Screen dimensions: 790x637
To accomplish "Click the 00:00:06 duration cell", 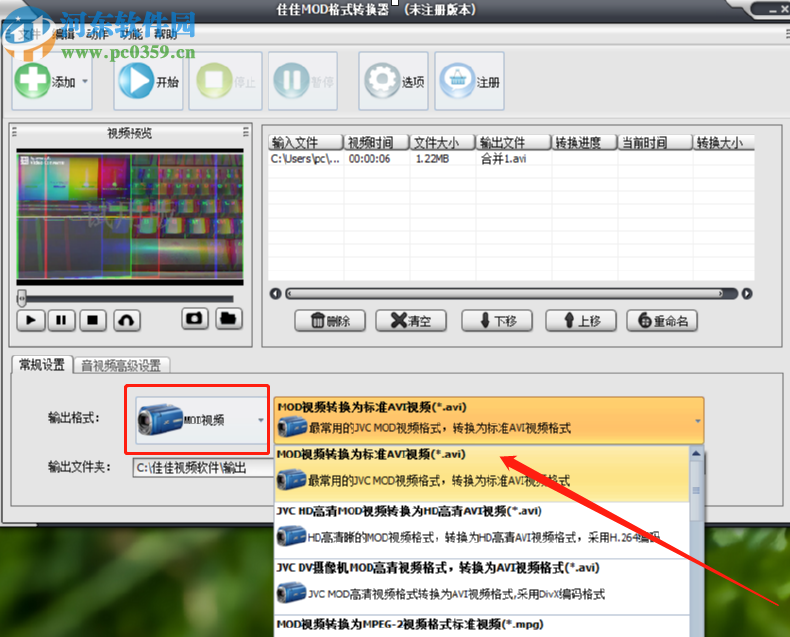I will point(369,159).
